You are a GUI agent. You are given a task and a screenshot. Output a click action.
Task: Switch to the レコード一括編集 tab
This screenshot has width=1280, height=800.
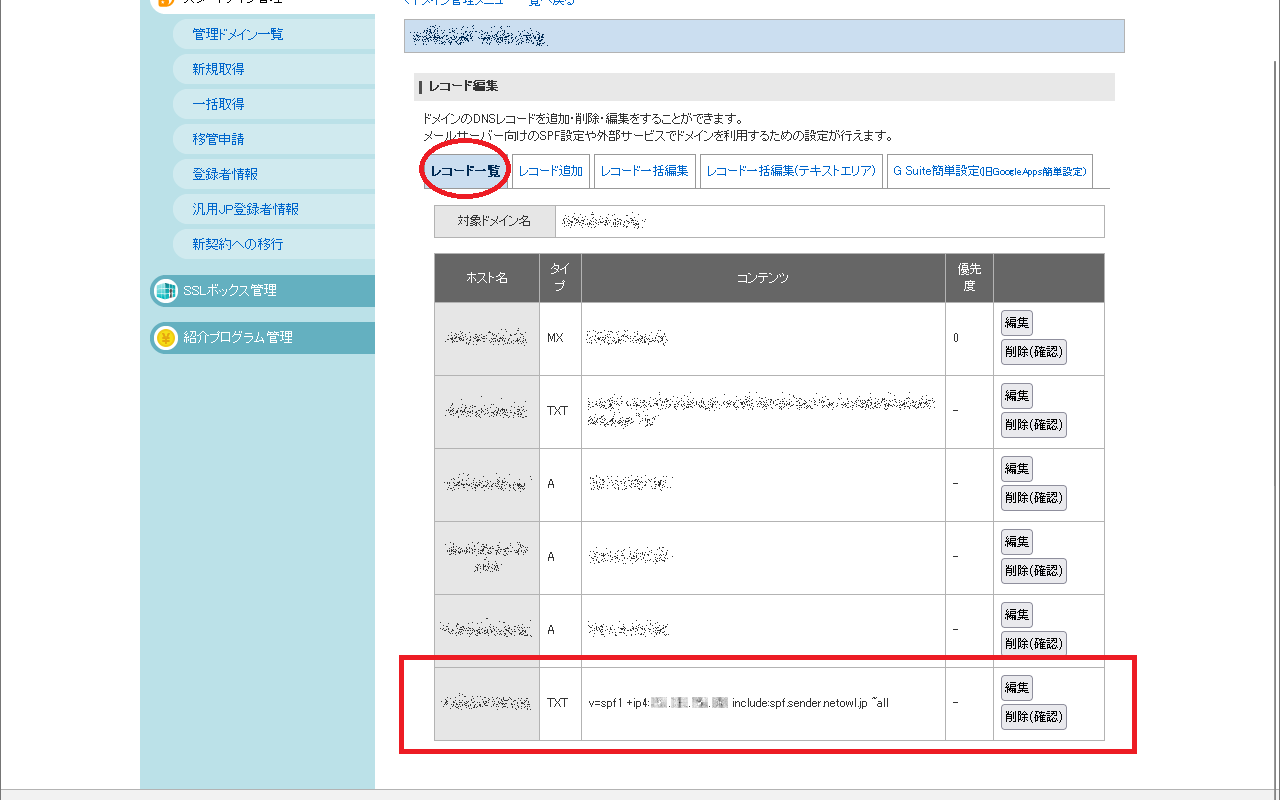click(644, 171)
